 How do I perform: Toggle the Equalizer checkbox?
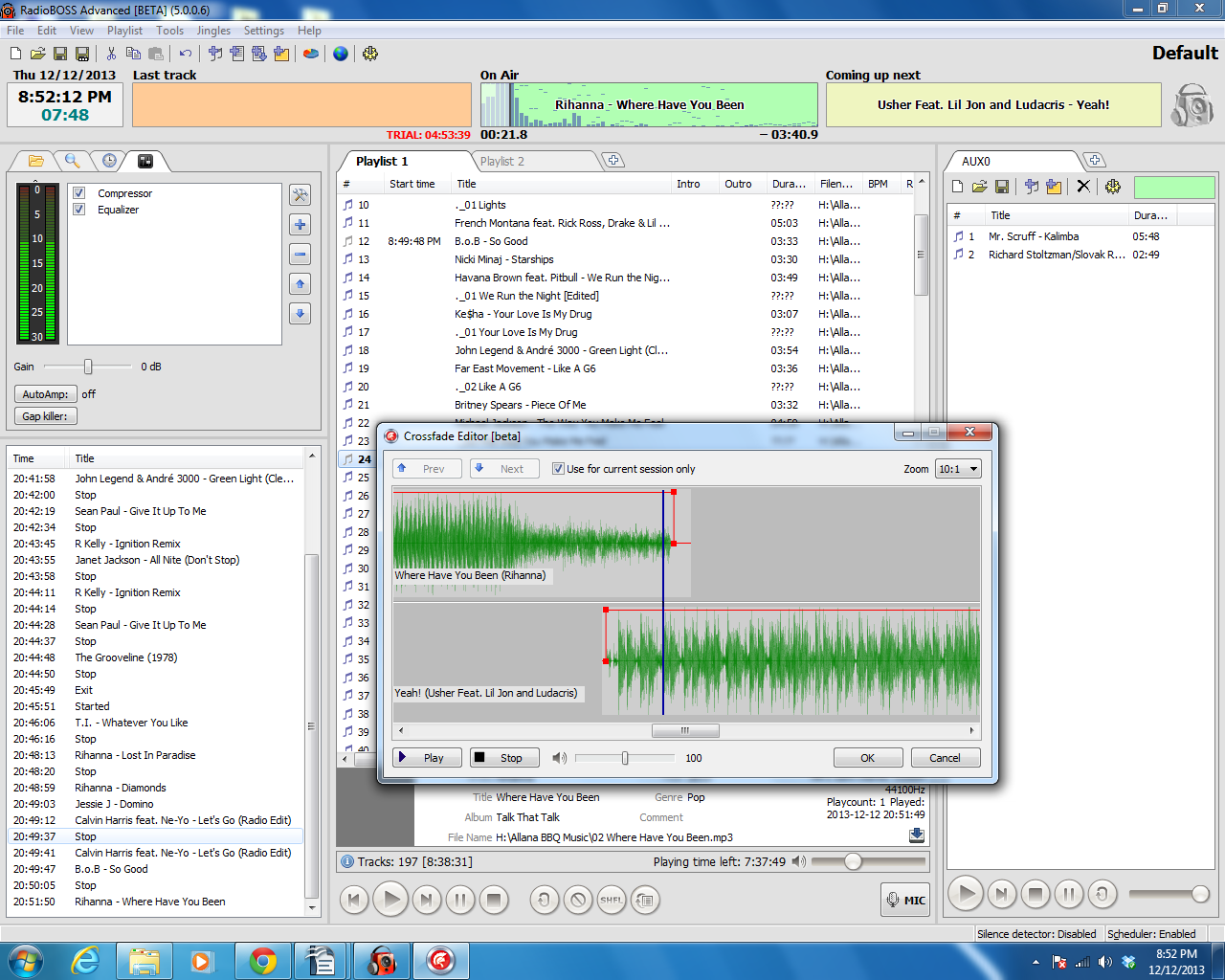click(x=79, y=210)
